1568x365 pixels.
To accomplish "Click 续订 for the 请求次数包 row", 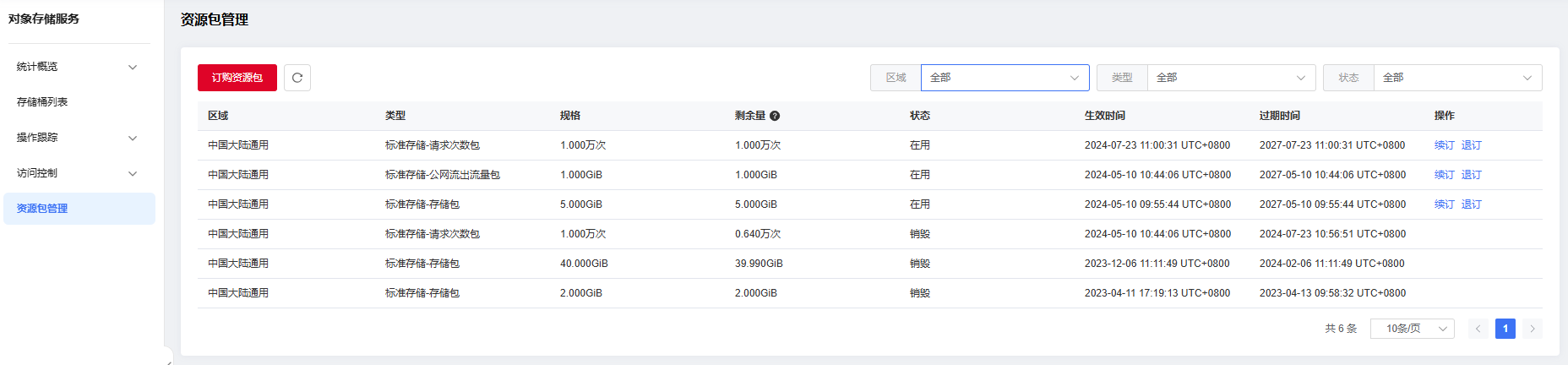I will tap(1444, 145).
